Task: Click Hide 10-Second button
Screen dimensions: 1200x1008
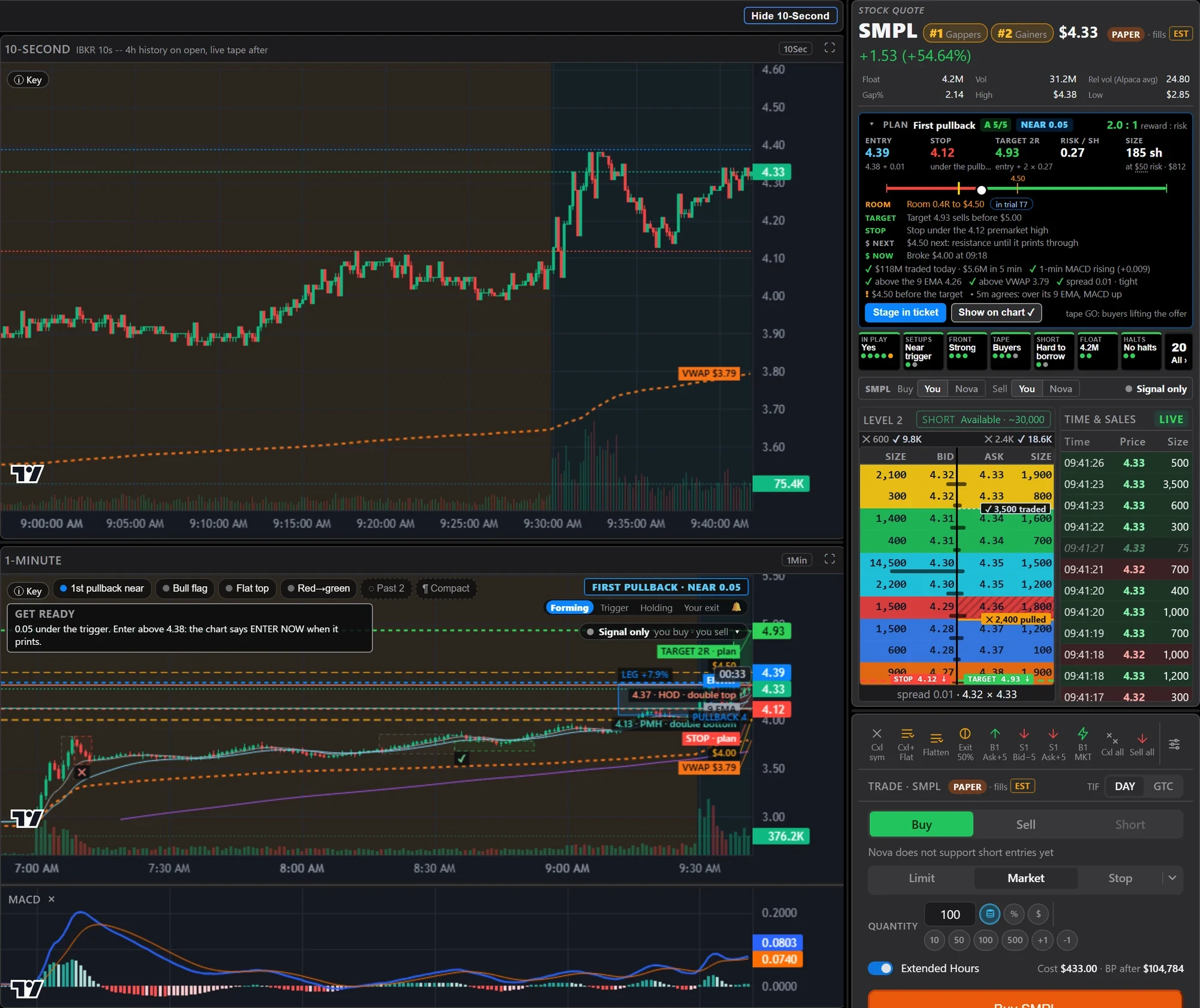Action: [x=790, y=16]
